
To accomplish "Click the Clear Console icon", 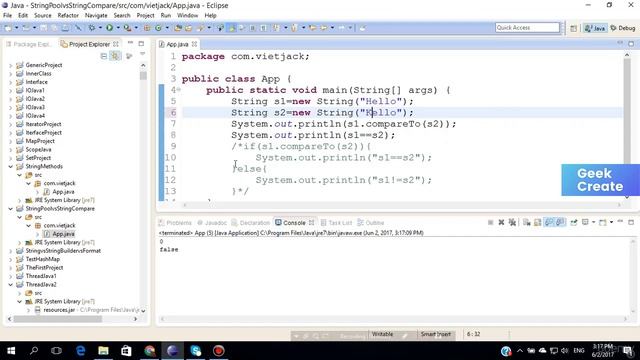I will point(527,222).
